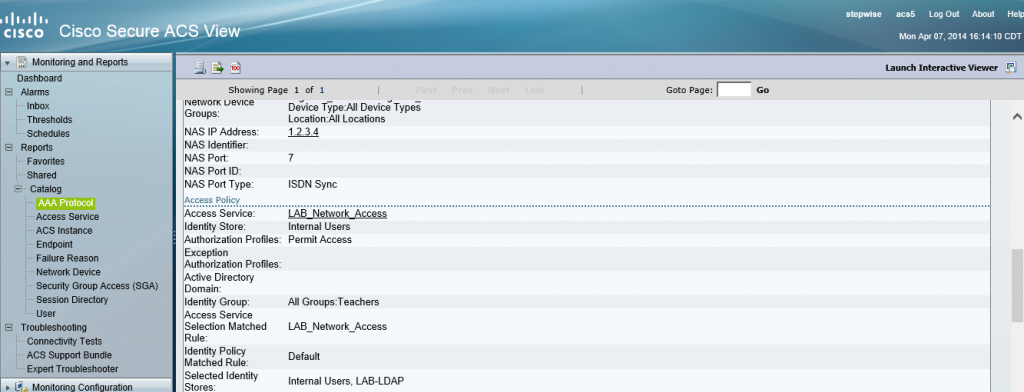
Task: Click the Go button
Action: coord(762,90)
